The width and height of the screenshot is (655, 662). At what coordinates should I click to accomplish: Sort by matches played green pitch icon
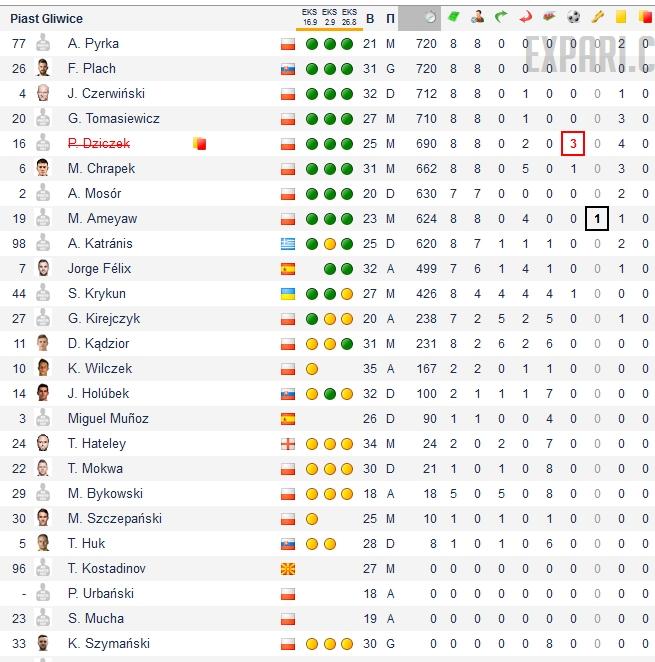click(453, 17)
